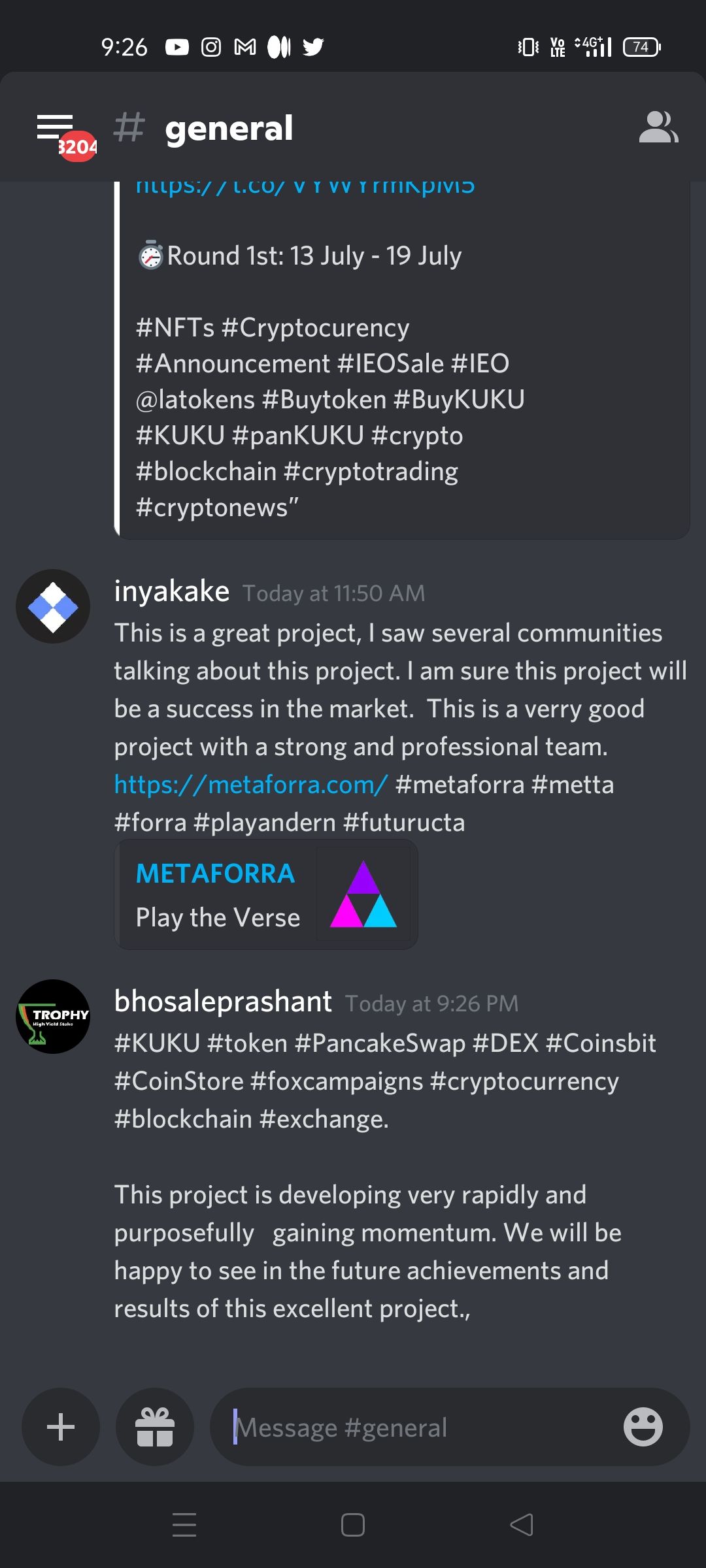The width and height of the screenshot is (706, 1568).
Task: Tap the inyakake username
Action: (172, 591)
